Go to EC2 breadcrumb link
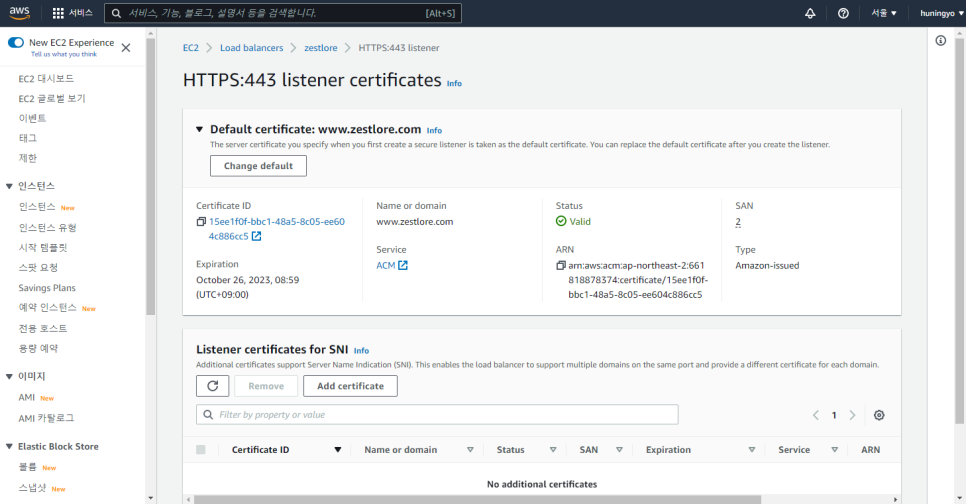This screenshot has height=504, width=966. [191, 47]
